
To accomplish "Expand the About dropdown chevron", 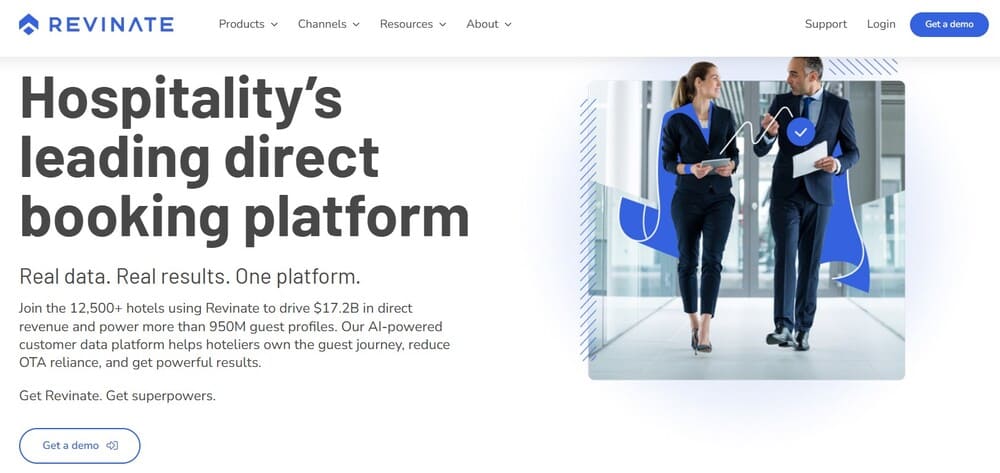I will (508, 25).
